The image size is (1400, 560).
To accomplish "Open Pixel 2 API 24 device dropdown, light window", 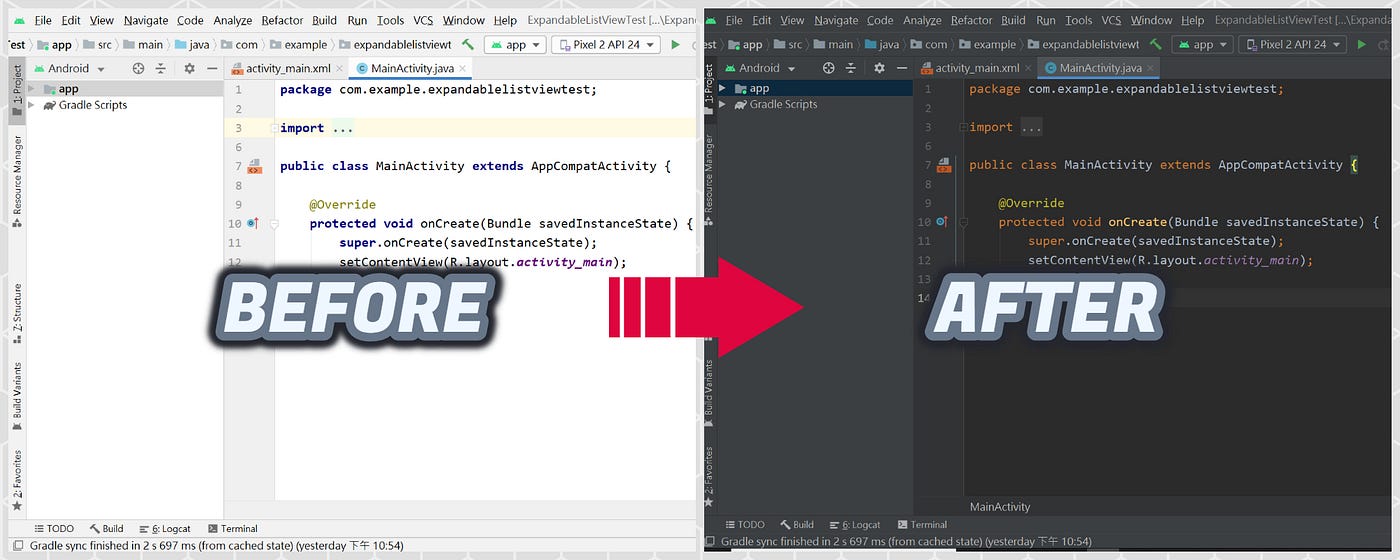I will (606, 44).
